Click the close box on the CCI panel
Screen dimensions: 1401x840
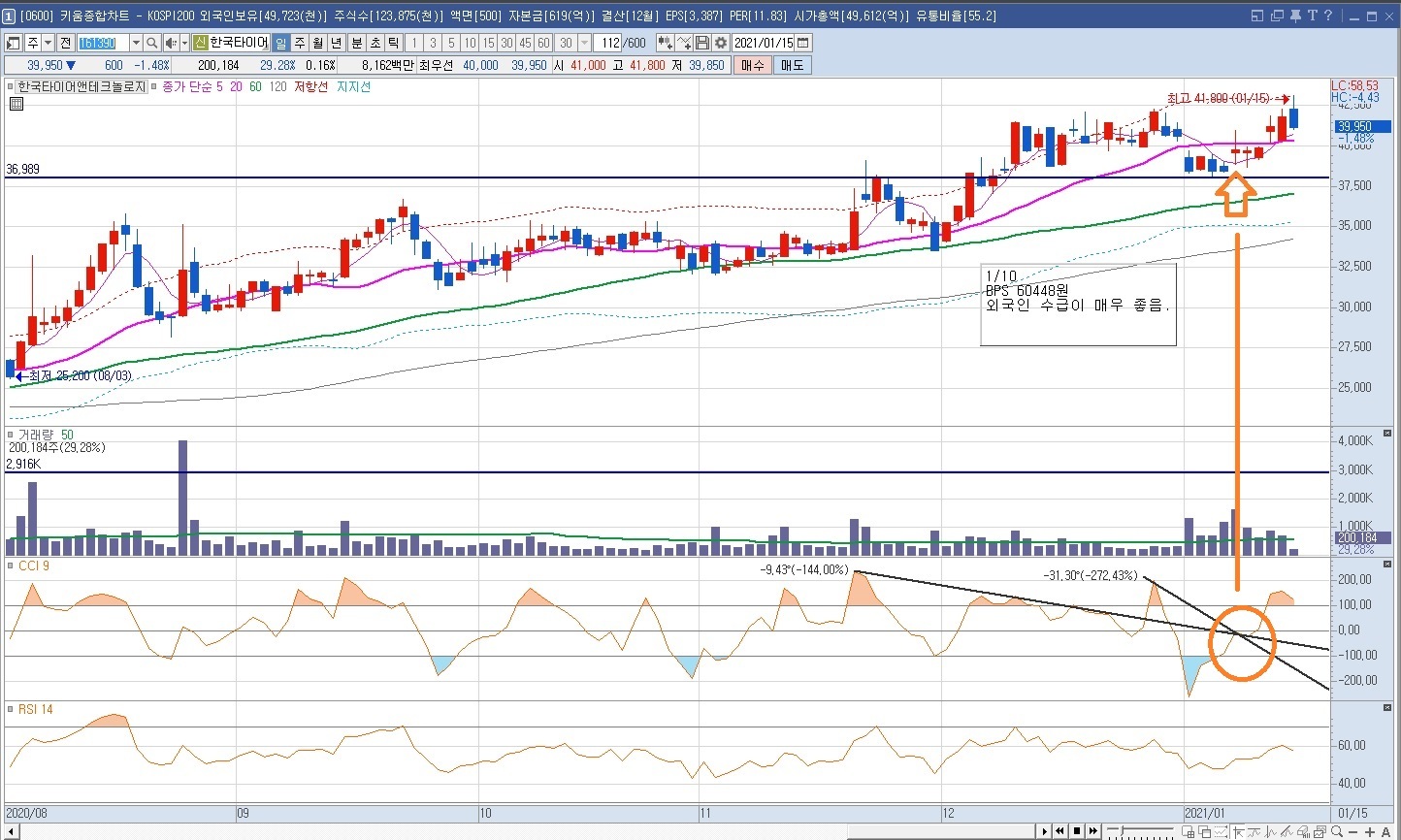pyautogui.click(x=1386, y=565)
